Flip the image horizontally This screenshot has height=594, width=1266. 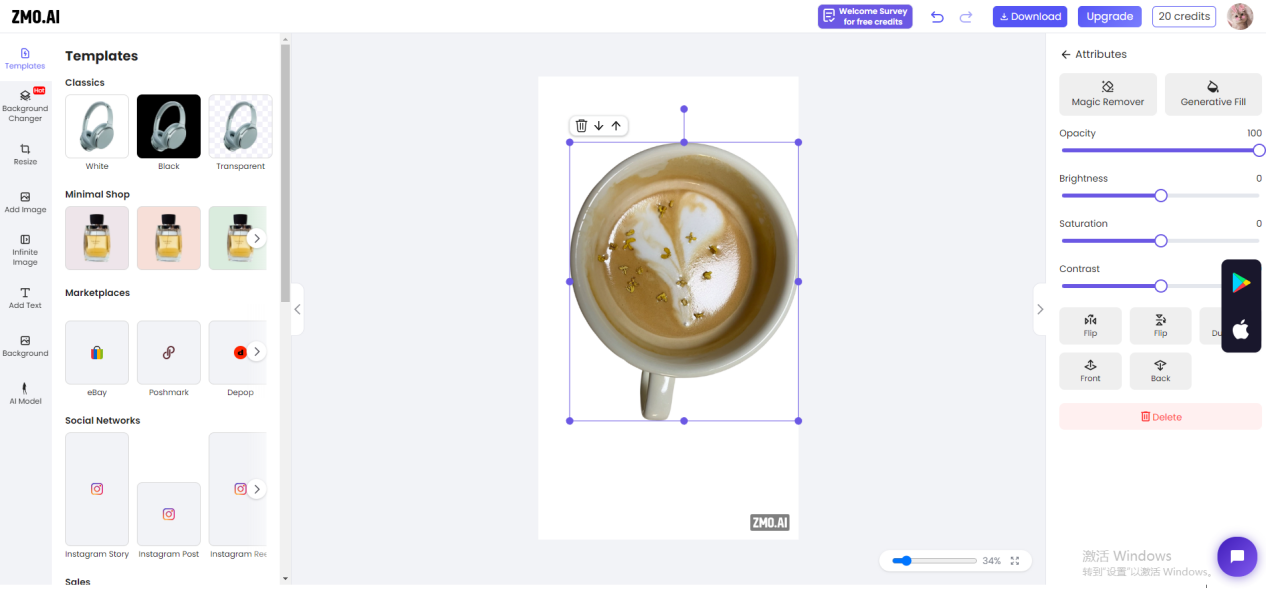tap(1090, 326)
